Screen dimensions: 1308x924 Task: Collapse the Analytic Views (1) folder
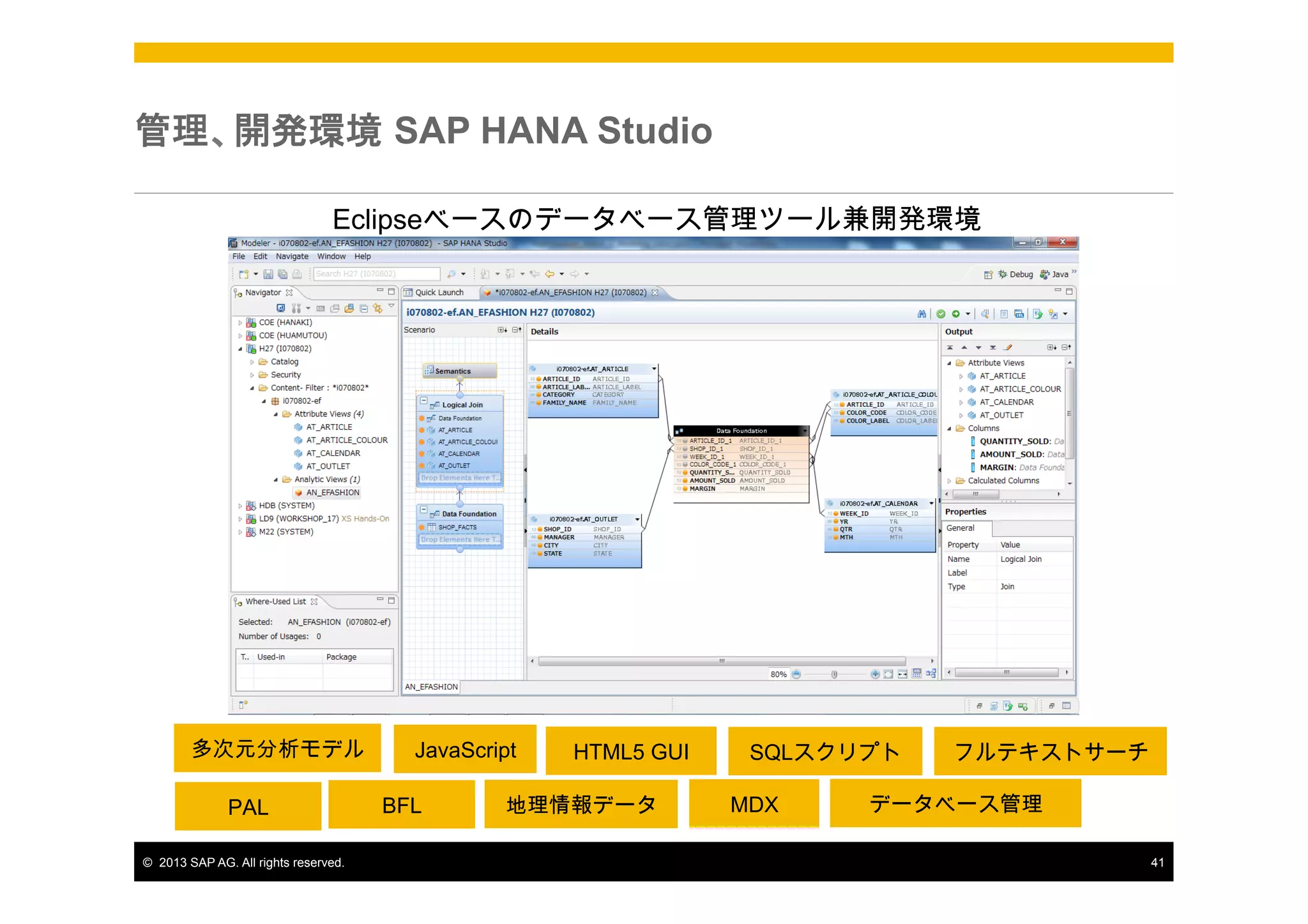click(x=276, y=480)
